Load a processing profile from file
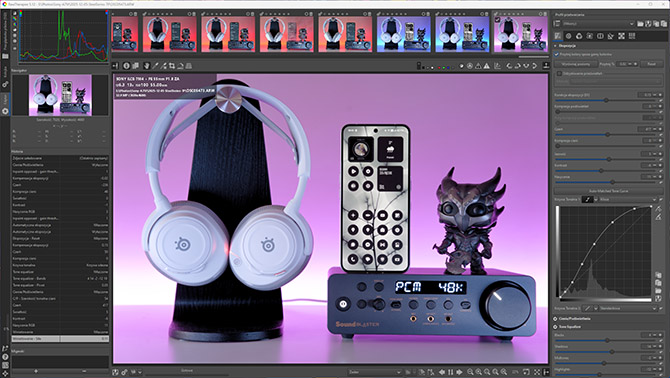This screenshot has height=378, width=670. tap(640, 24)
